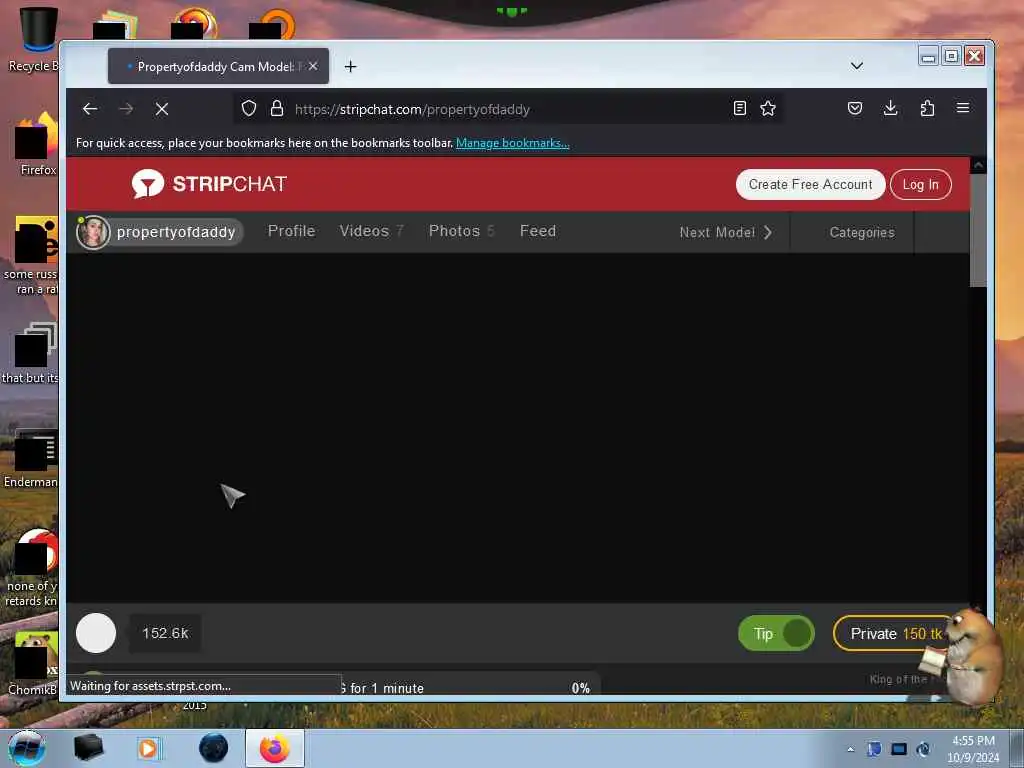The image size is (1024, 768).
Task: Click the stripchat.com URL address field
Action: click(x=509, y=109)
